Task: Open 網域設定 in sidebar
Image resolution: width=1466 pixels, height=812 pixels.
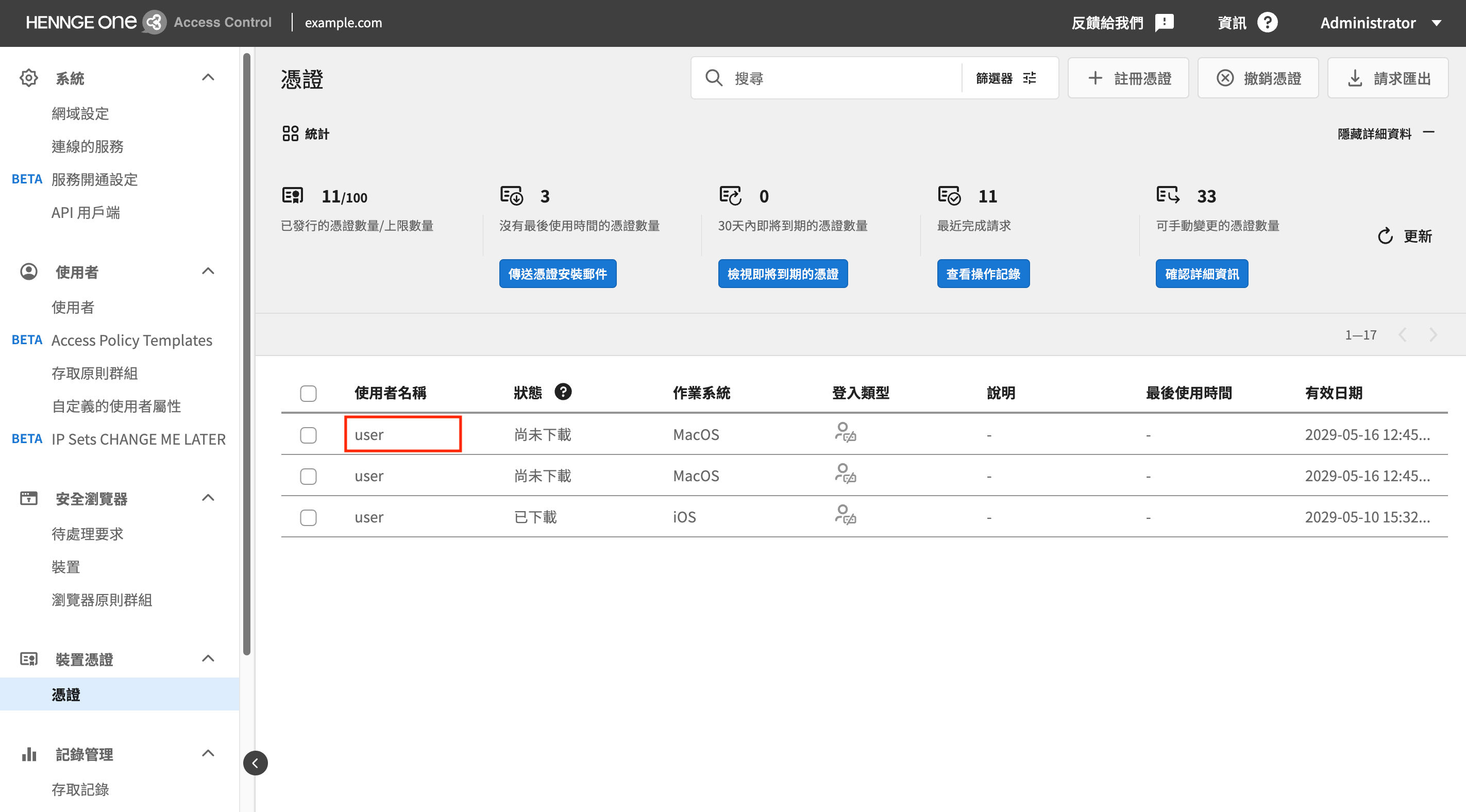Action: point(80,113)
